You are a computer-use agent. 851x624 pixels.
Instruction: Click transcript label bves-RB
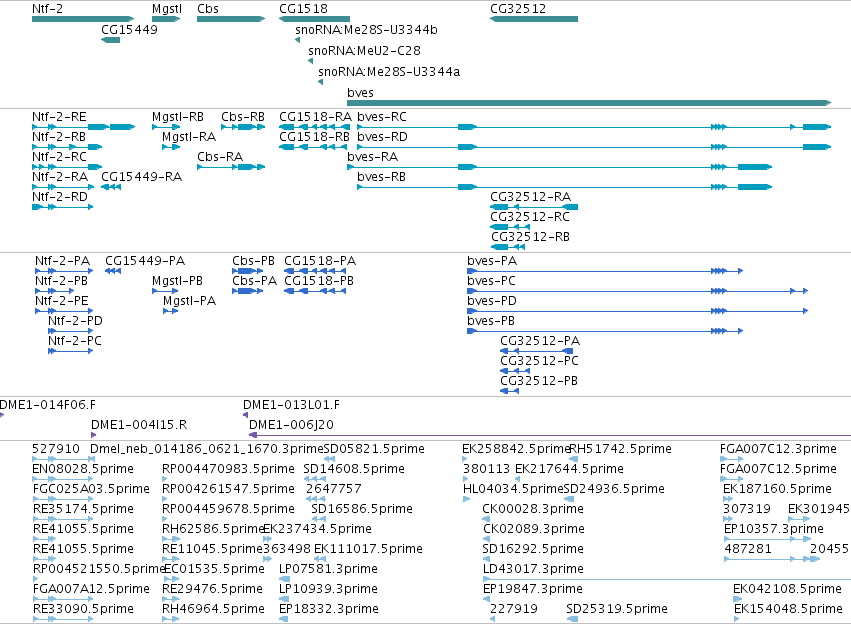382,177
